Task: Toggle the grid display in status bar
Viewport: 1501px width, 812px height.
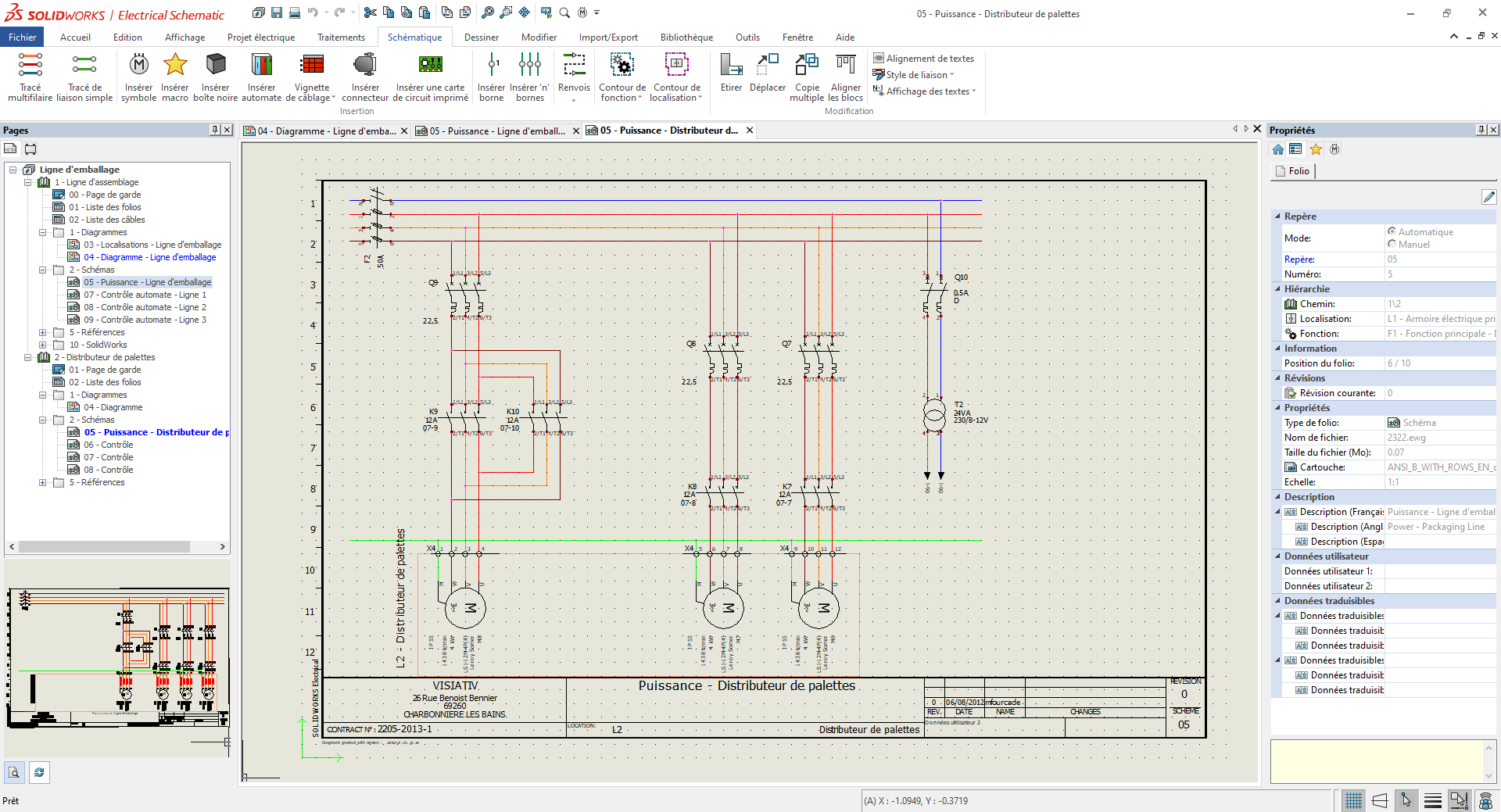Action: pyautogui.click(x=1353, y=800)
